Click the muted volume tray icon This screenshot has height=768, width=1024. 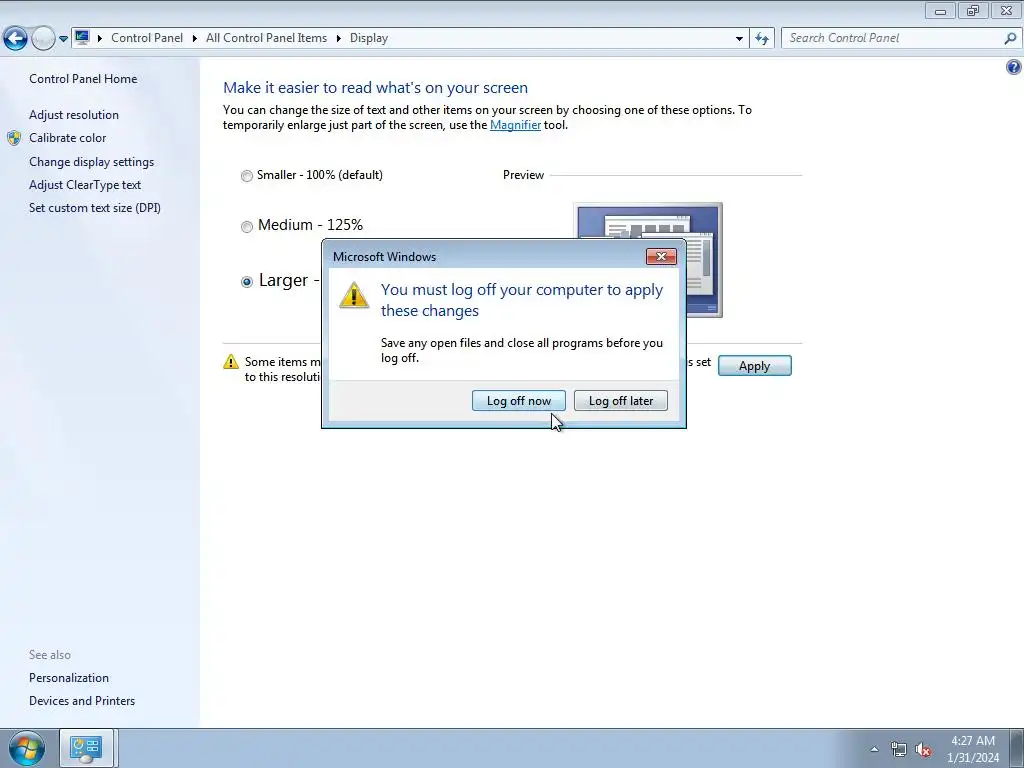point(923,749)
